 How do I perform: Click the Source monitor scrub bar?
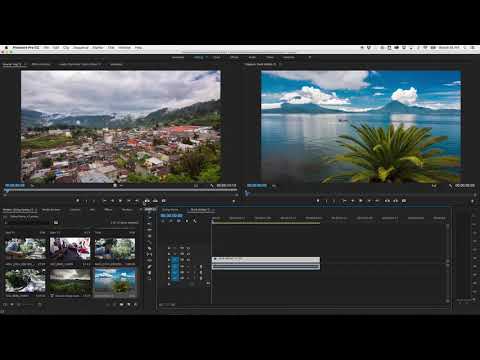pos(121,191)
